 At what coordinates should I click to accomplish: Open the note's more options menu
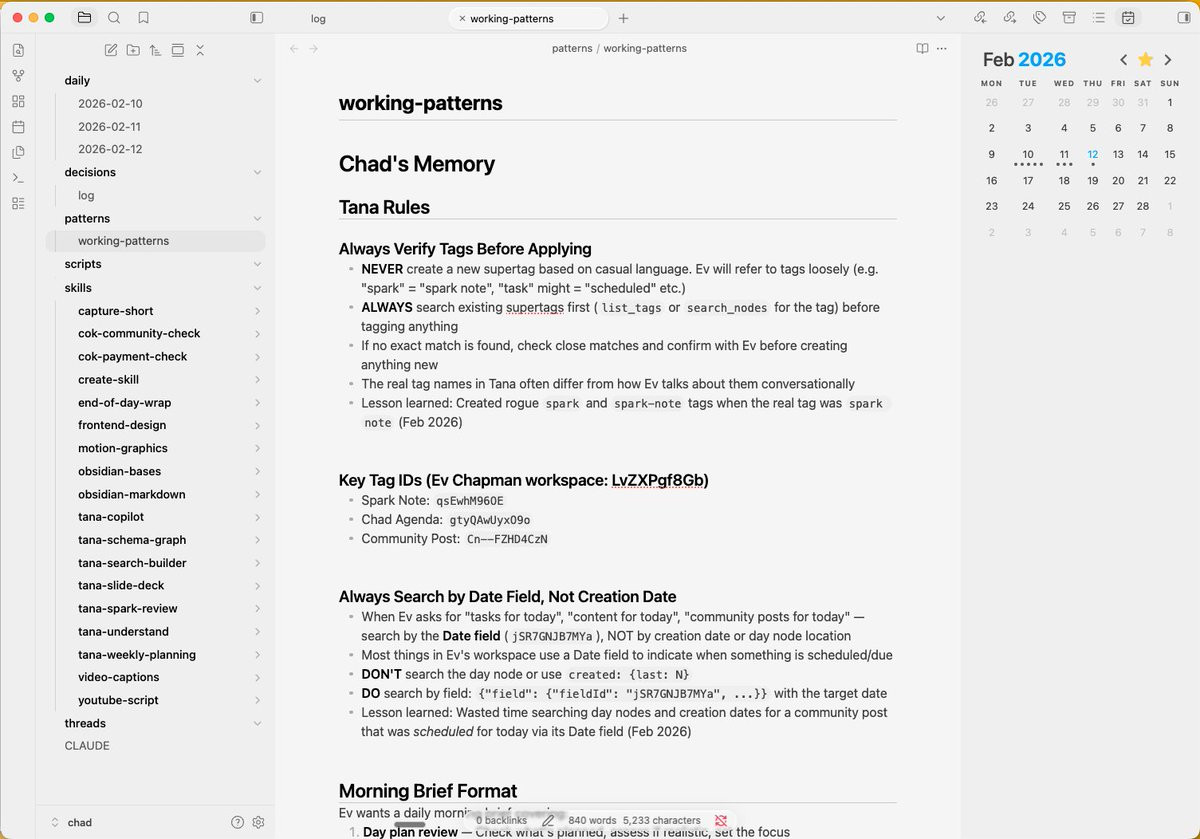tap(941, 48)
